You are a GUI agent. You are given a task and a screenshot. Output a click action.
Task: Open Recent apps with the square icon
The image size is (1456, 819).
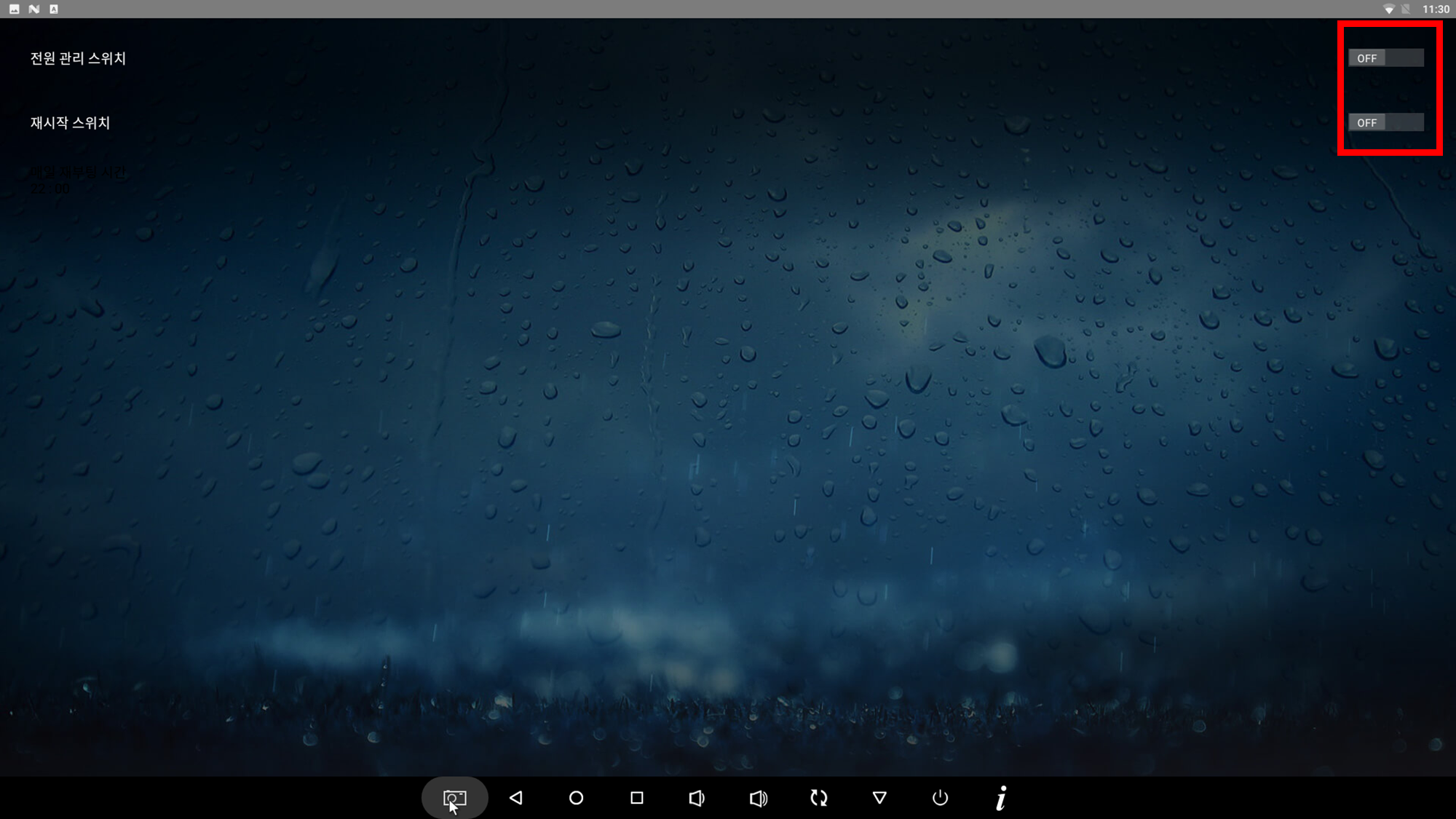click(x=637, y=798)
